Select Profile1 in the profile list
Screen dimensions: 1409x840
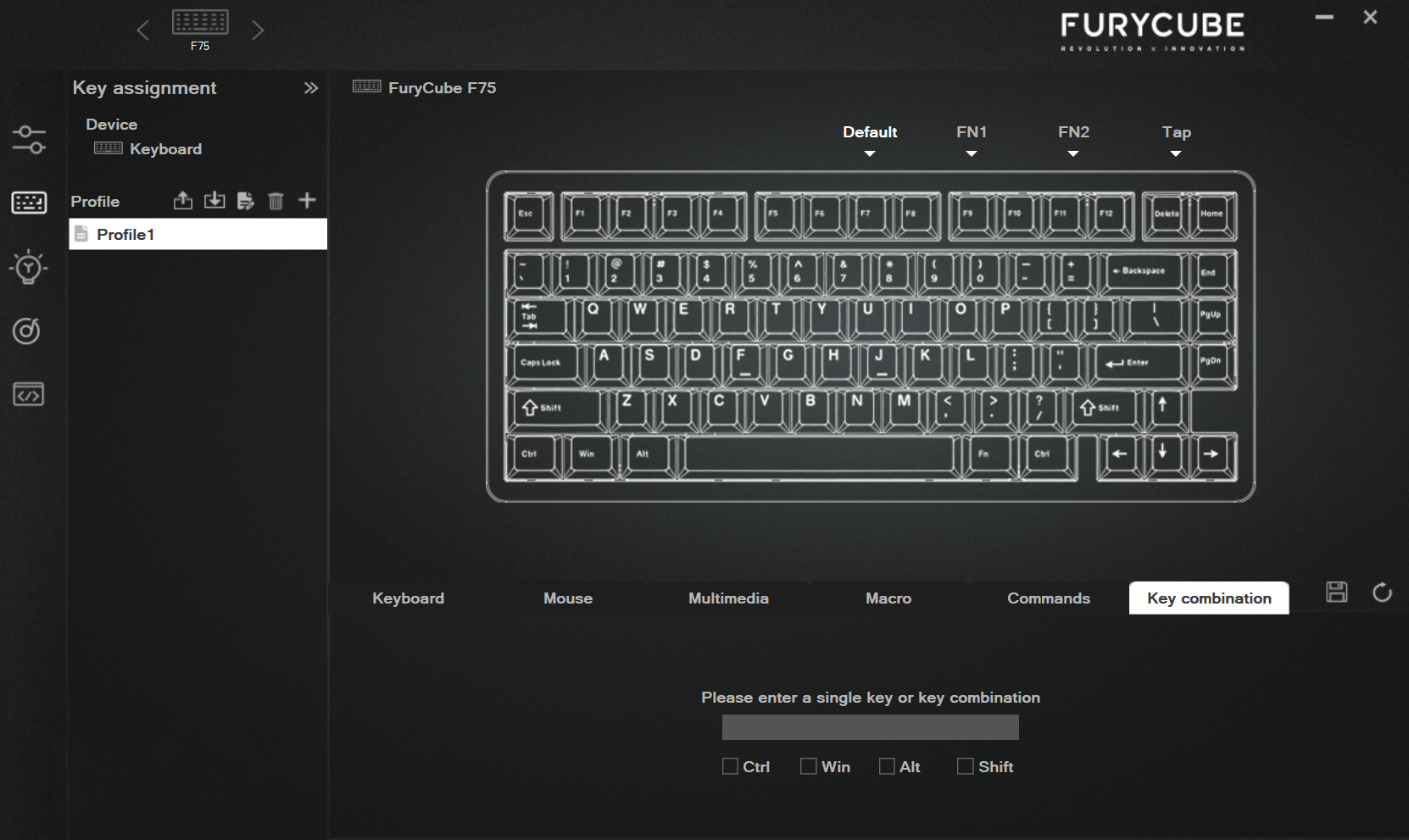198,234
